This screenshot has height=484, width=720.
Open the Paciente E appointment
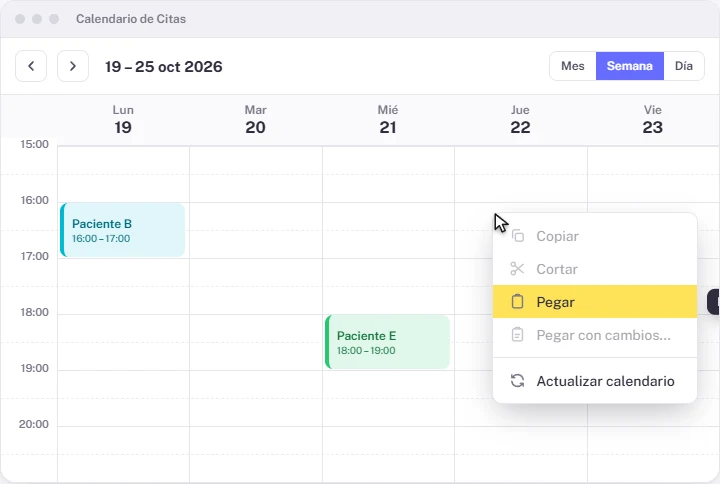(388, 342)
